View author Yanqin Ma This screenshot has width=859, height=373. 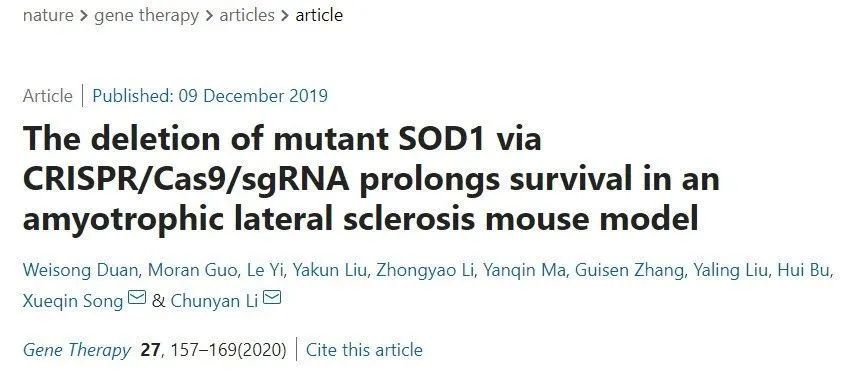(x=524, y=271)
